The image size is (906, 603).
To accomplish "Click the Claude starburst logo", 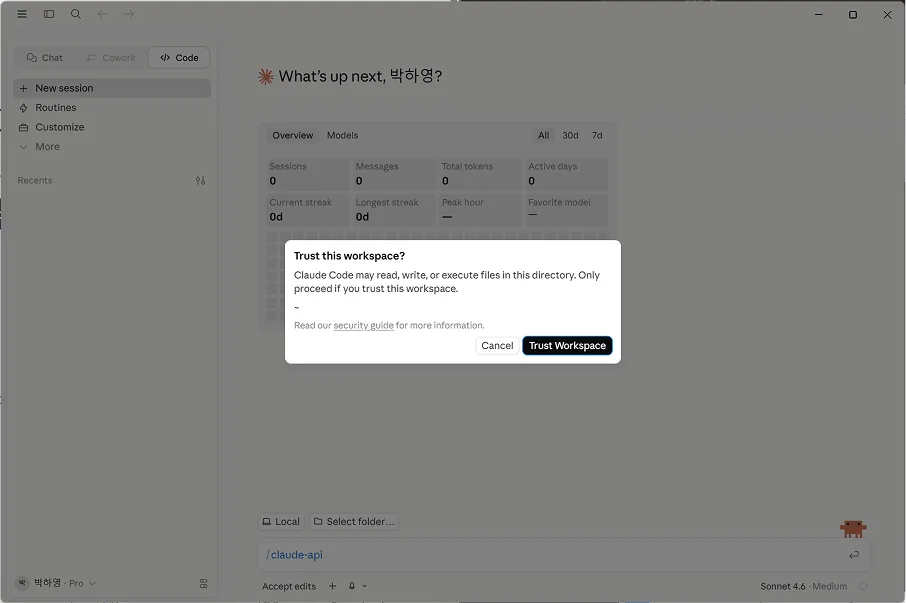I will tap(265, 77).
